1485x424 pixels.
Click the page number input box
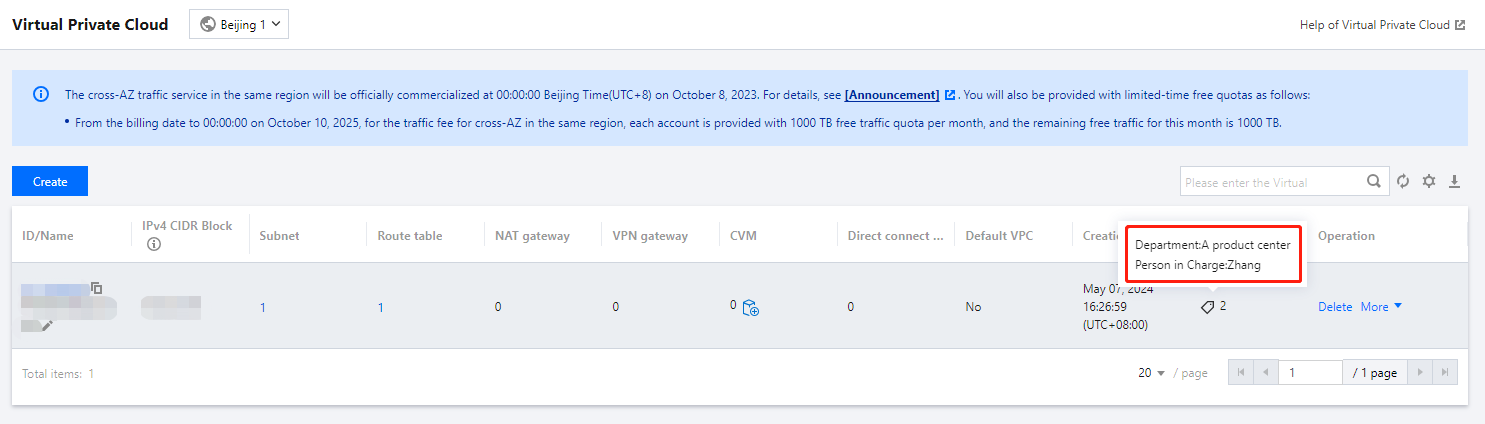pyautogui.click(x=1311, y=373)
